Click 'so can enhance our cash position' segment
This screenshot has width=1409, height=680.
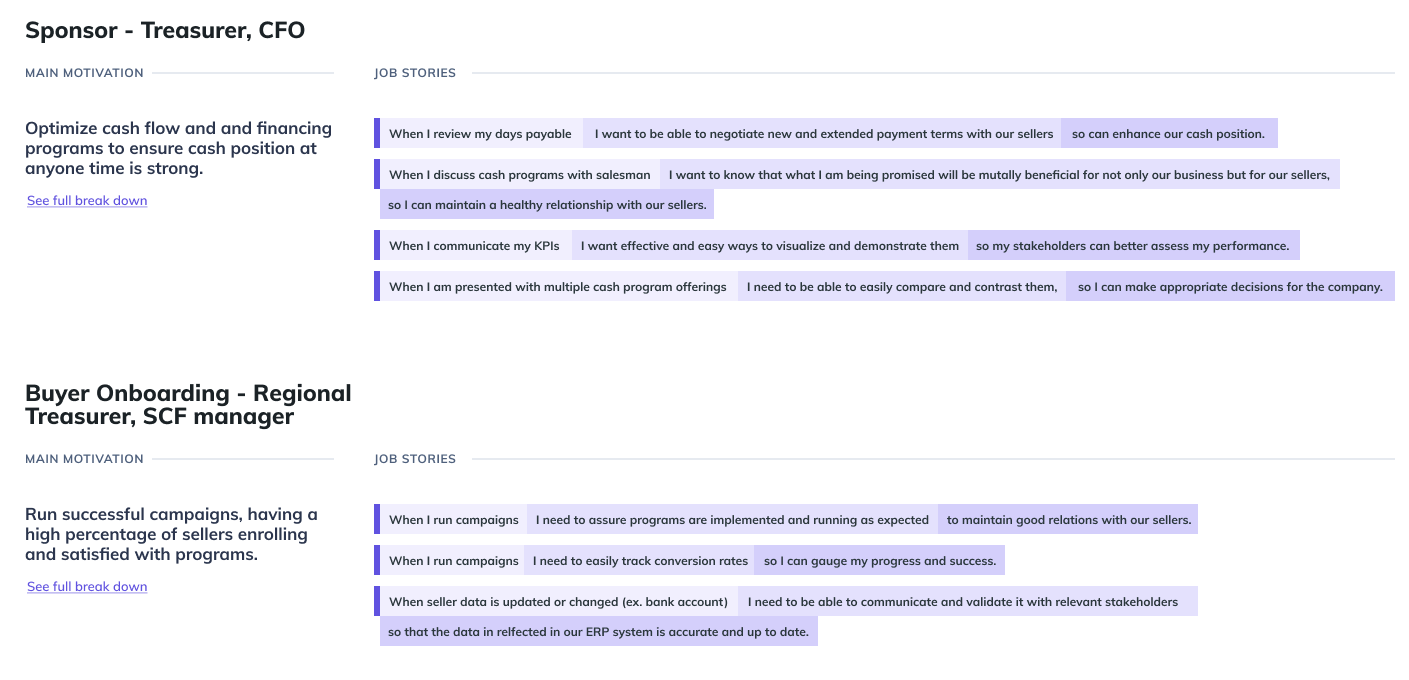pos(1168,134)
